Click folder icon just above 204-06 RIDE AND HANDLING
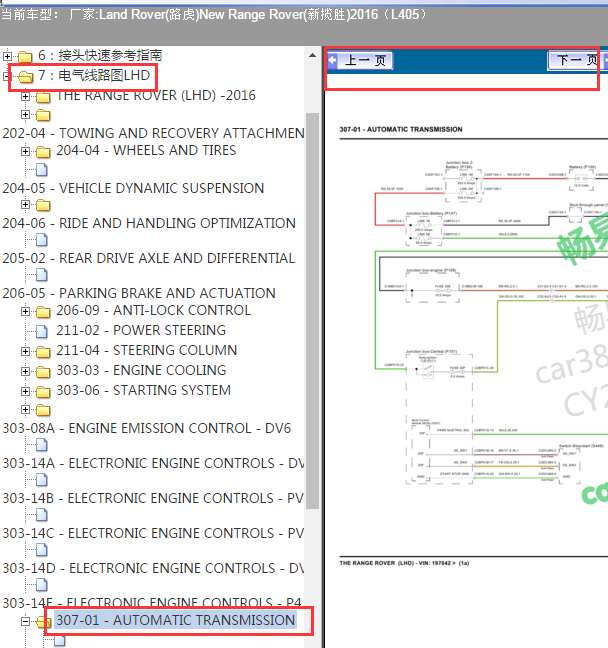608x648 pixels. [x=43, y=205]
